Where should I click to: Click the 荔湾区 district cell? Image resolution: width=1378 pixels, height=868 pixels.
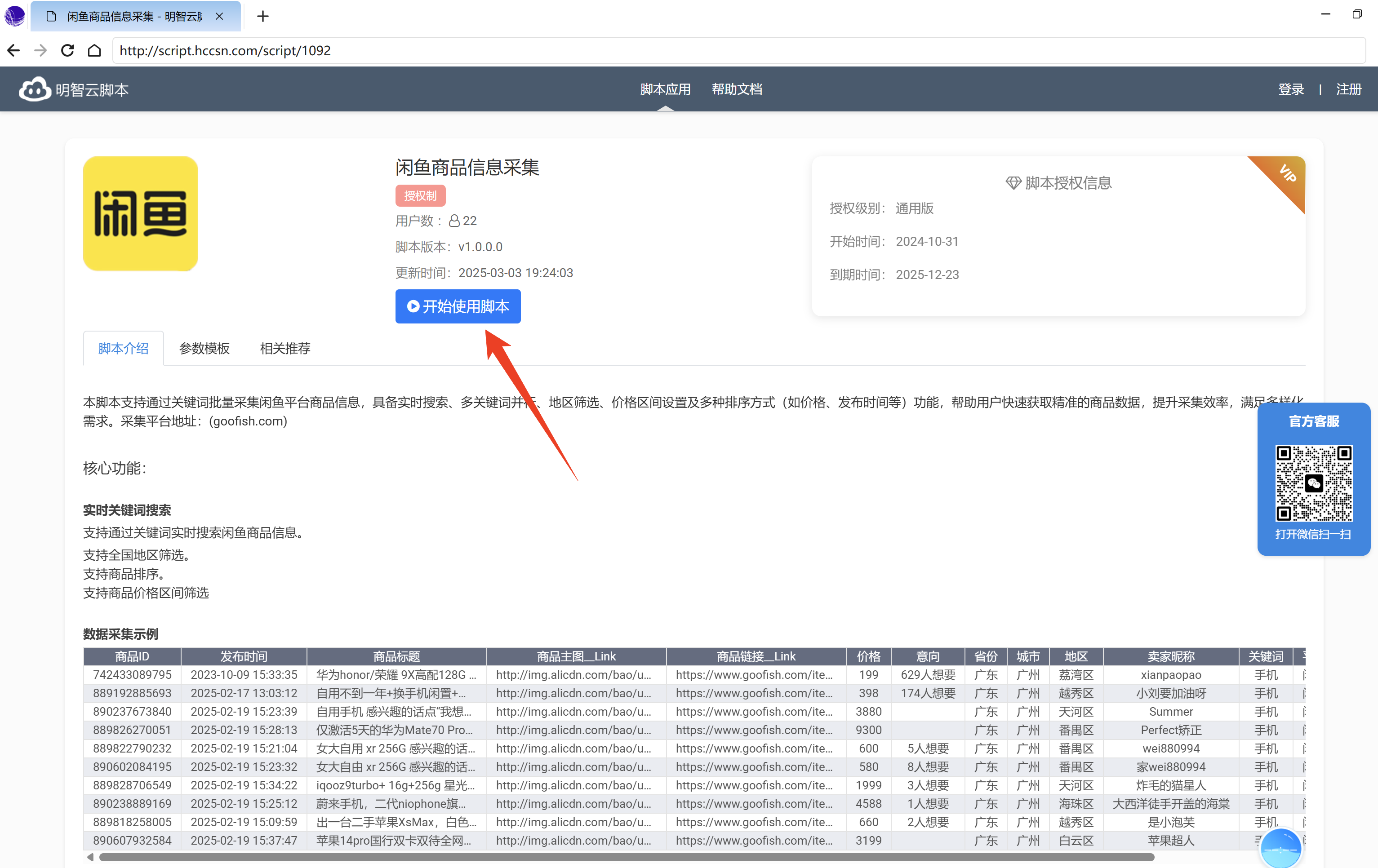[x=1076, y=675]
